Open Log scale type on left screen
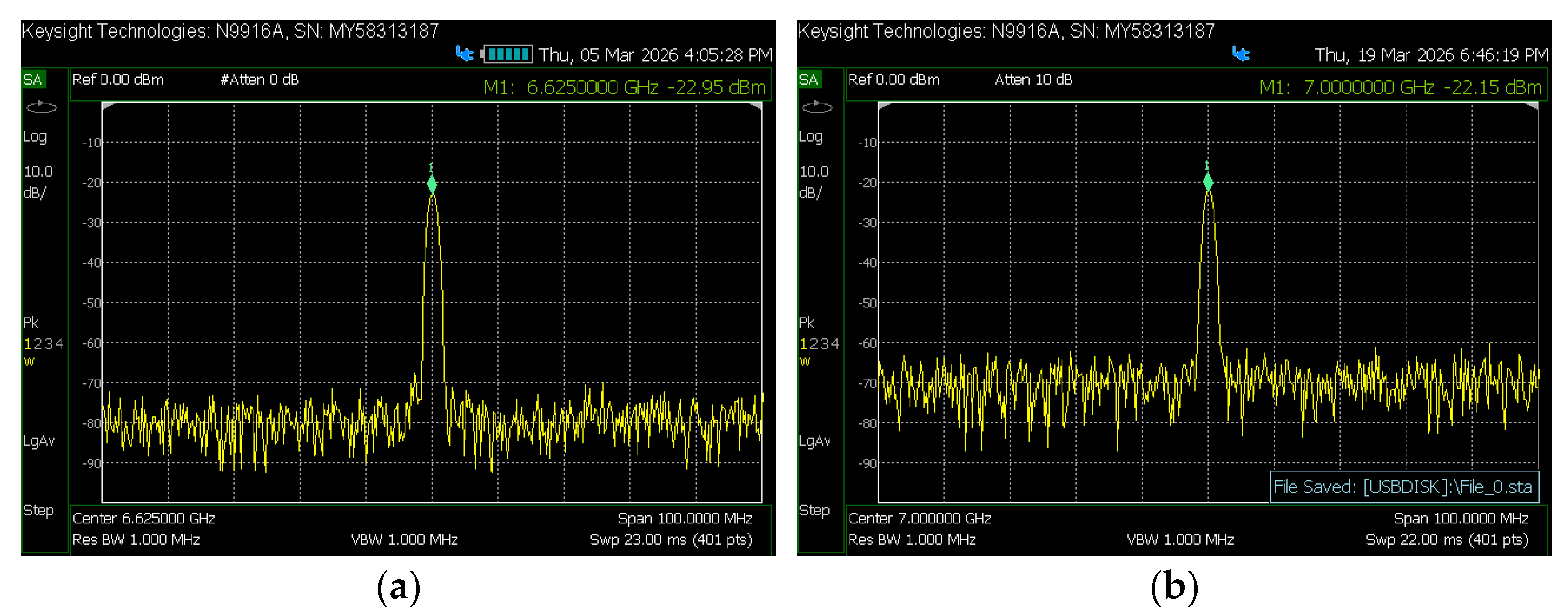The image size is (1568, 615). 35,136
